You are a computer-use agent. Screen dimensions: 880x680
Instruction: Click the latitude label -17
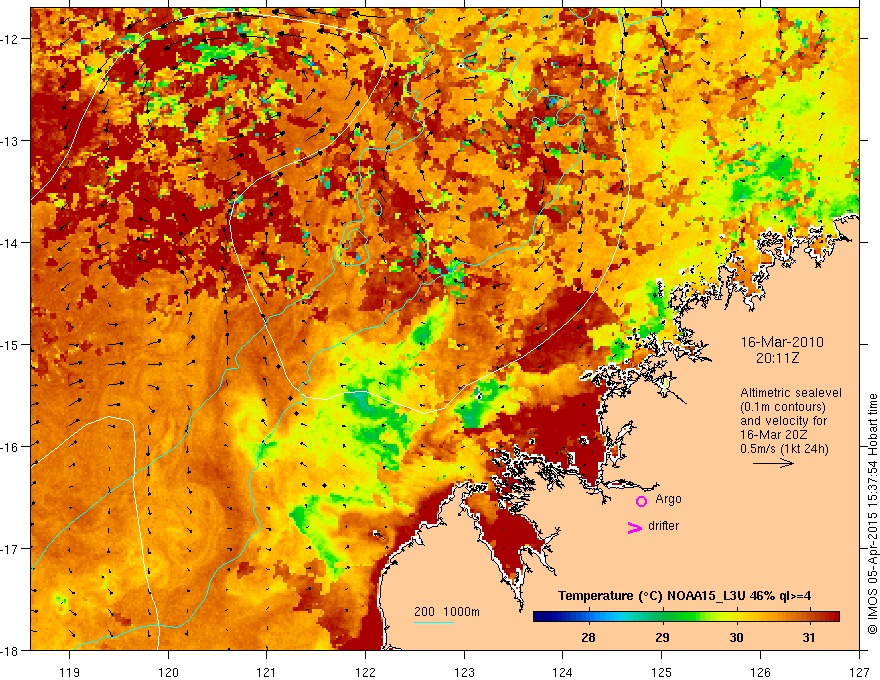click(10, 549)
